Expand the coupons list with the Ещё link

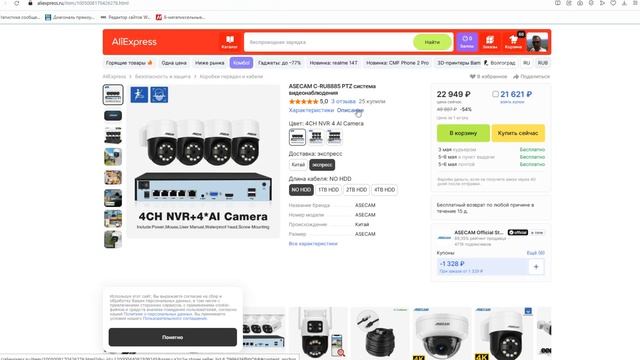click(x=536, y=253)
